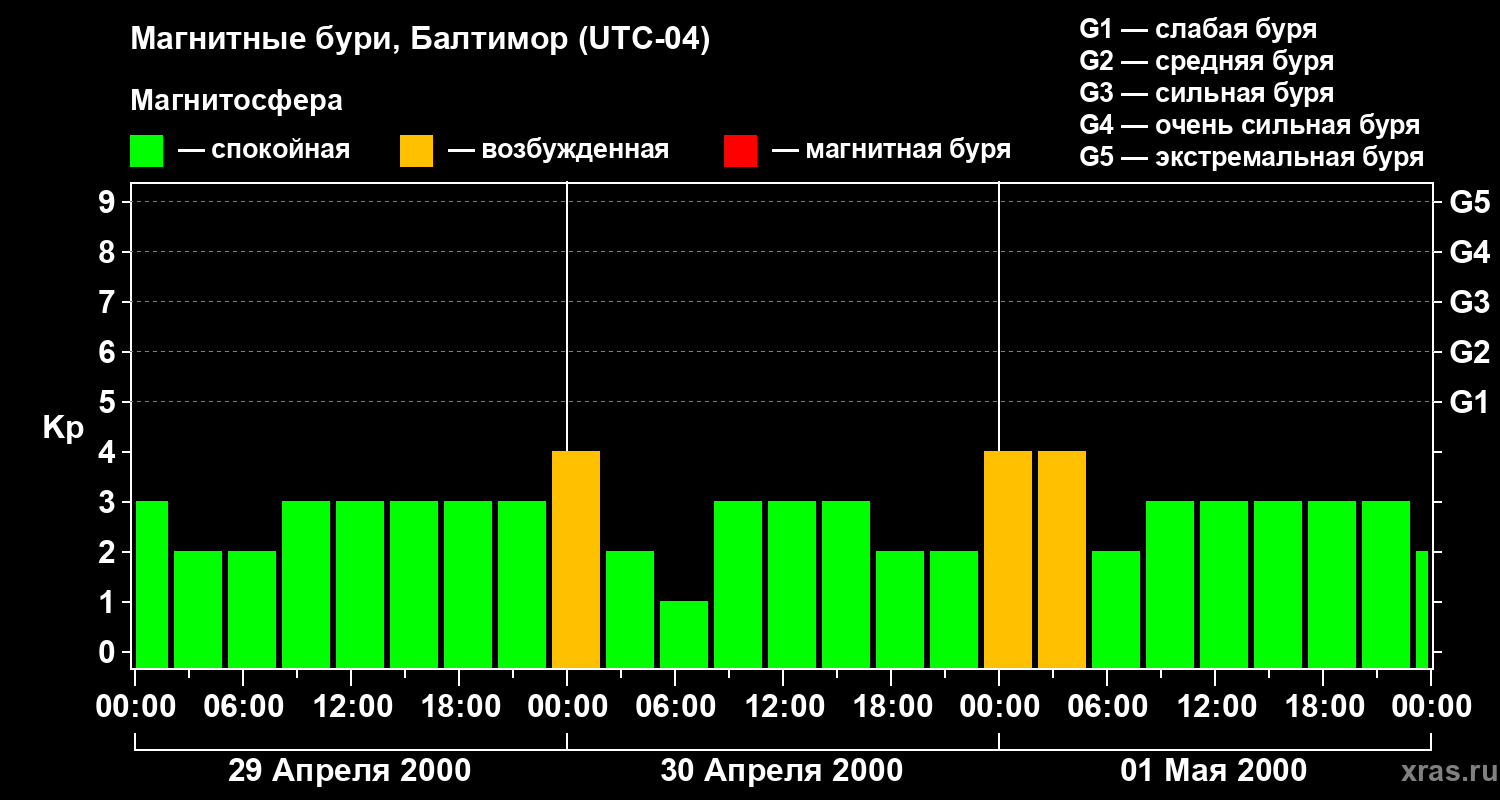
Task: Click the green 'спокойная' legend swatch
Action: [x=146, y=151]
